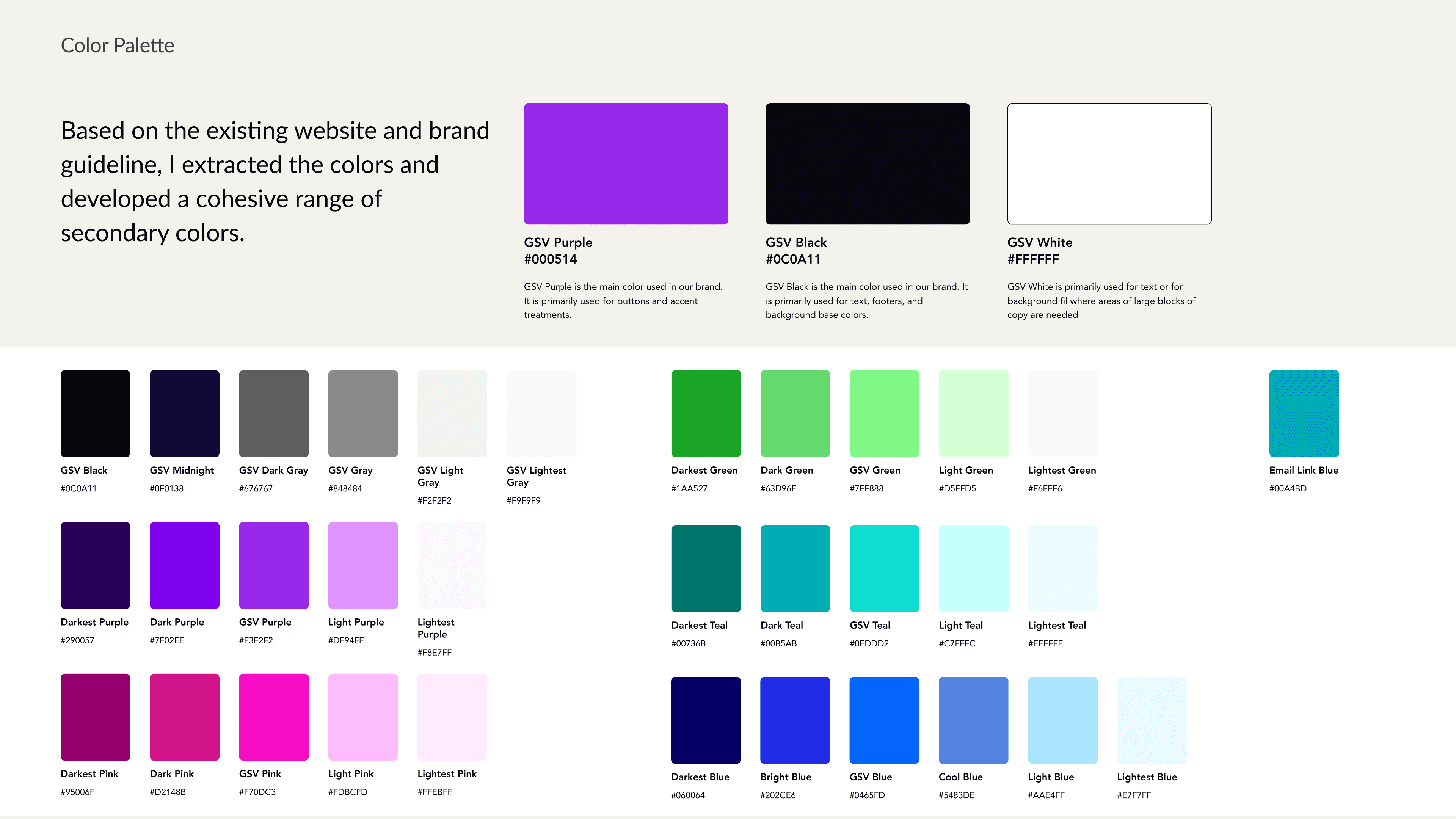Select the Bright Blue swatch
The width and height of the screenshot is (1456, 819).
click(795, 720)
